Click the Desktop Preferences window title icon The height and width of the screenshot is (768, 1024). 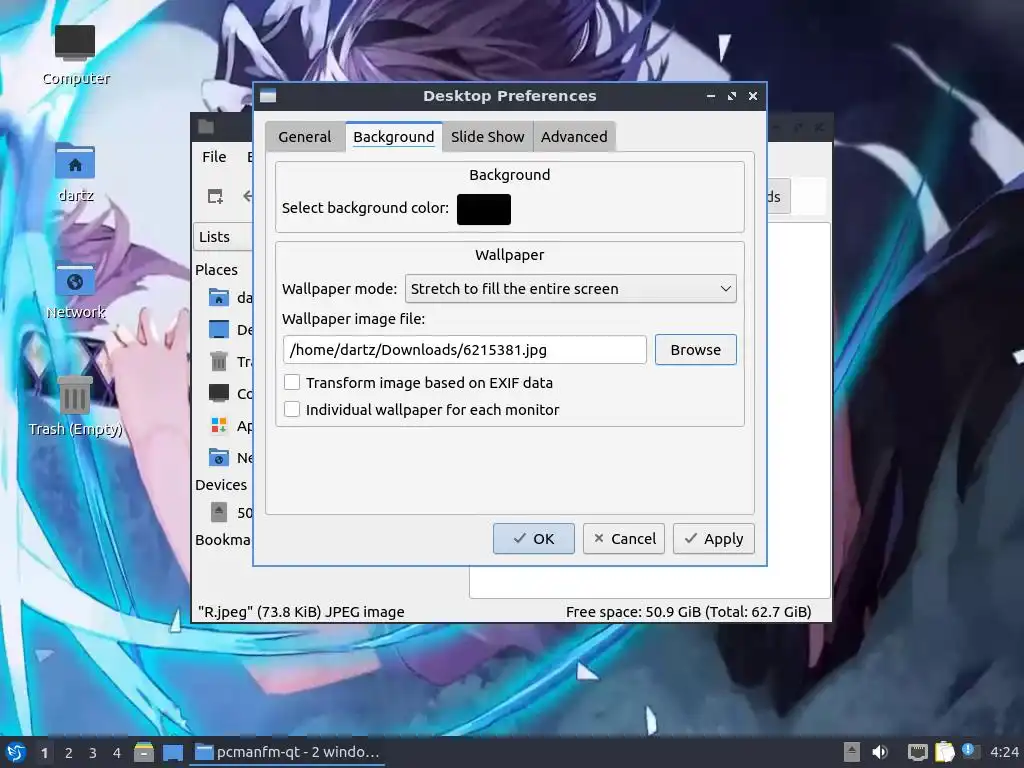(x=268, y=96)
